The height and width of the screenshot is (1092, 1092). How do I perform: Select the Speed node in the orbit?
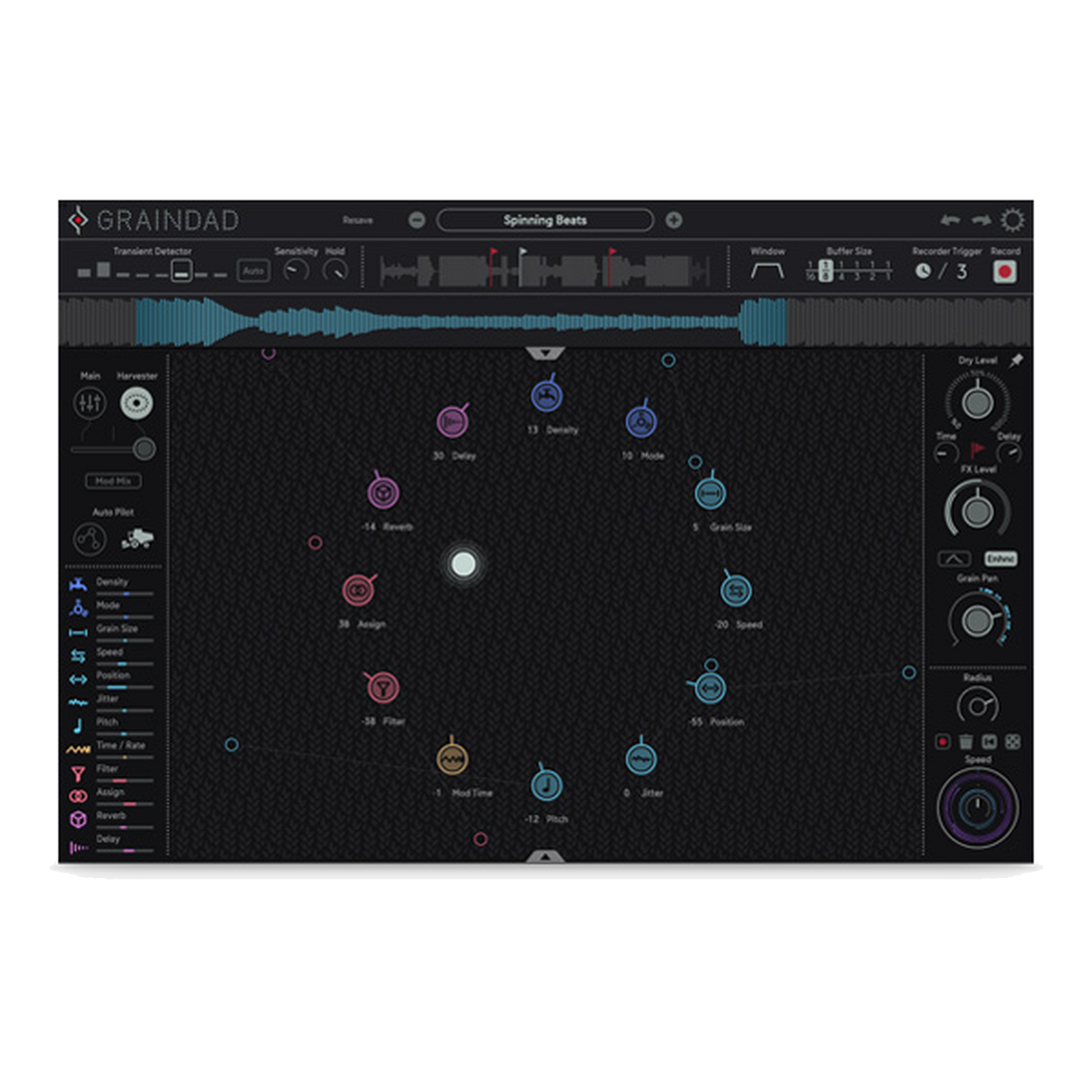pyautogui.click(x=735, y=590)
